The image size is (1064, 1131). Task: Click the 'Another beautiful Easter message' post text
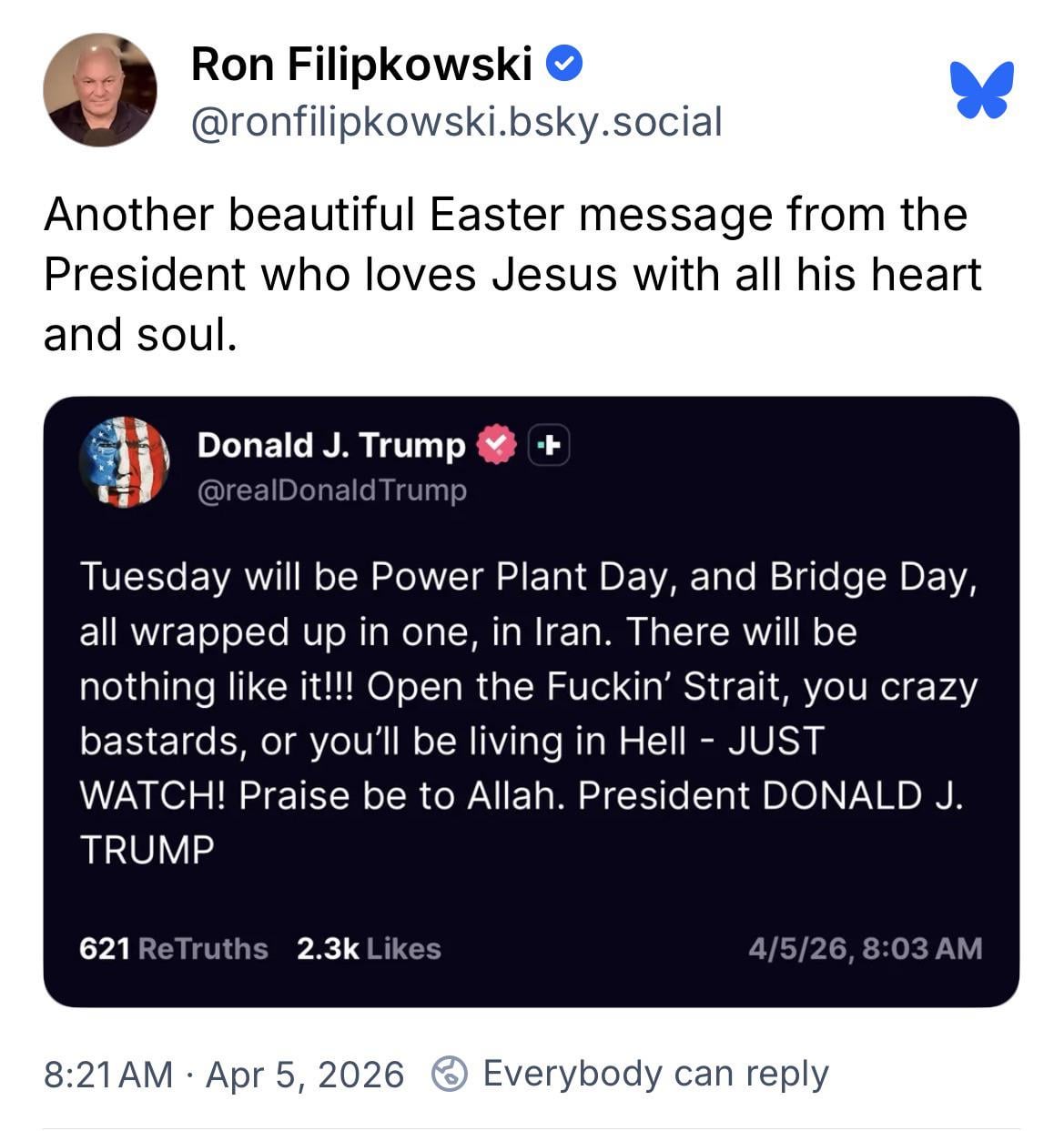click(505, 216)
